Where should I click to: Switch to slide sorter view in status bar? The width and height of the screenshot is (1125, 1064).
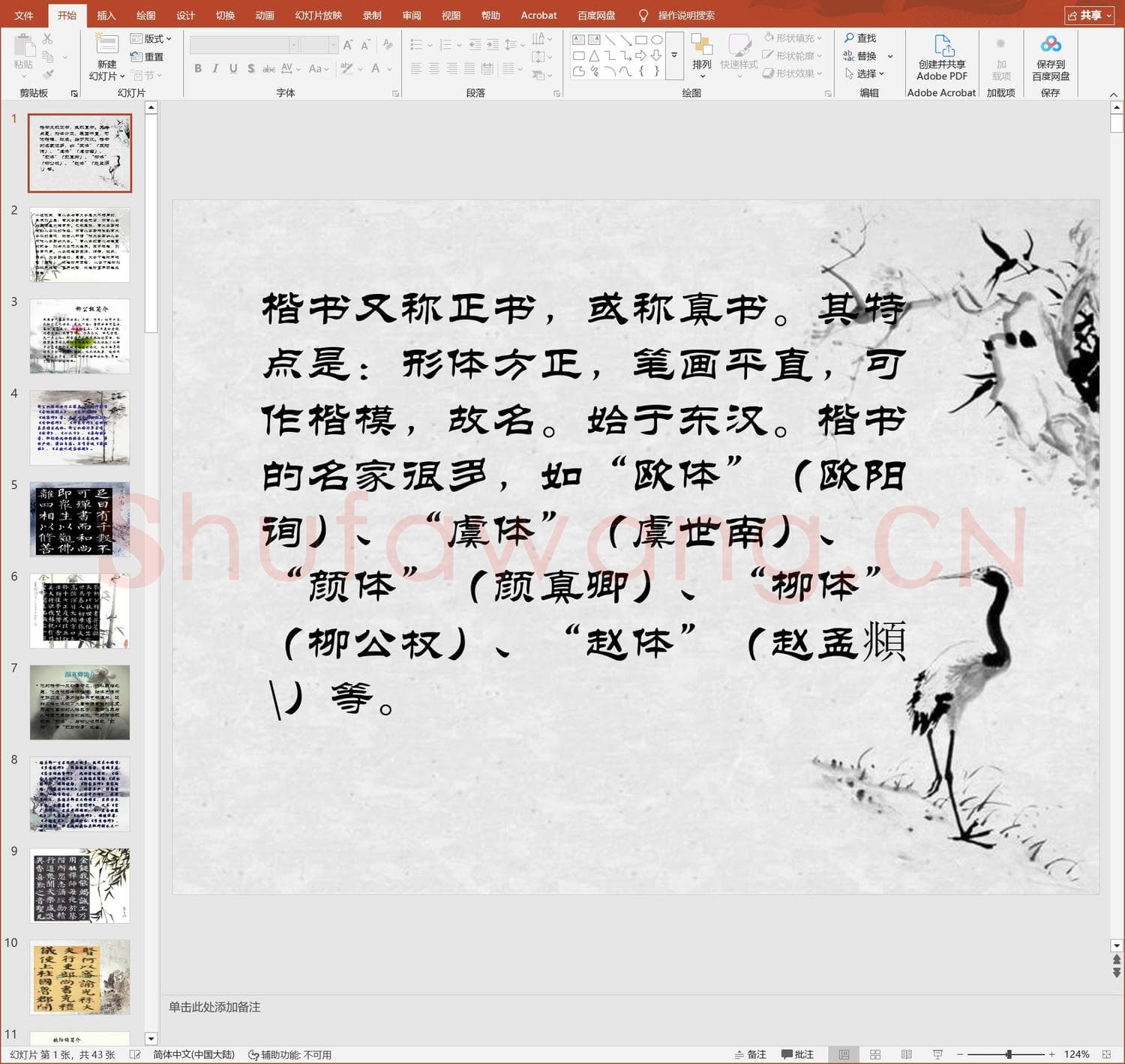click(x=875, y=1054)
